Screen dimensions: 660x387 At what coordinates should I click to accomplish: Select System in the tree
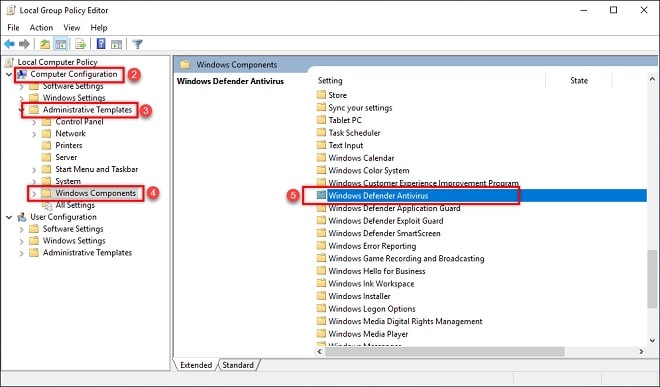tap(68, 181)
